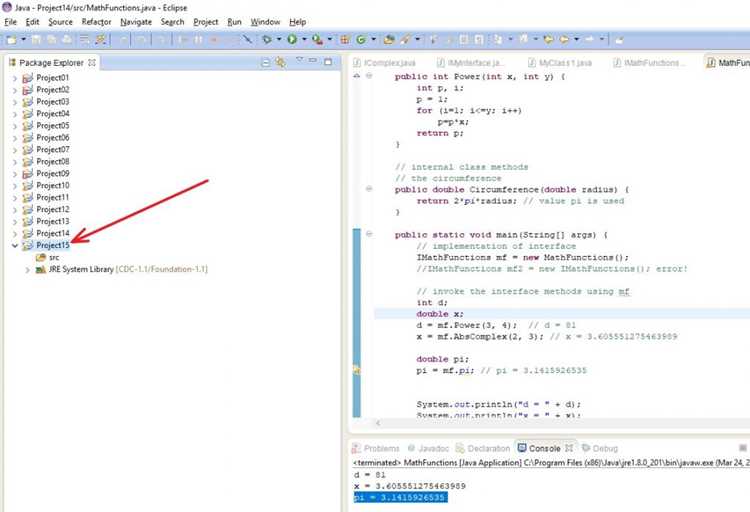Click the Save toolbar icon
The image size is (750, 512).
click(36, 40)
